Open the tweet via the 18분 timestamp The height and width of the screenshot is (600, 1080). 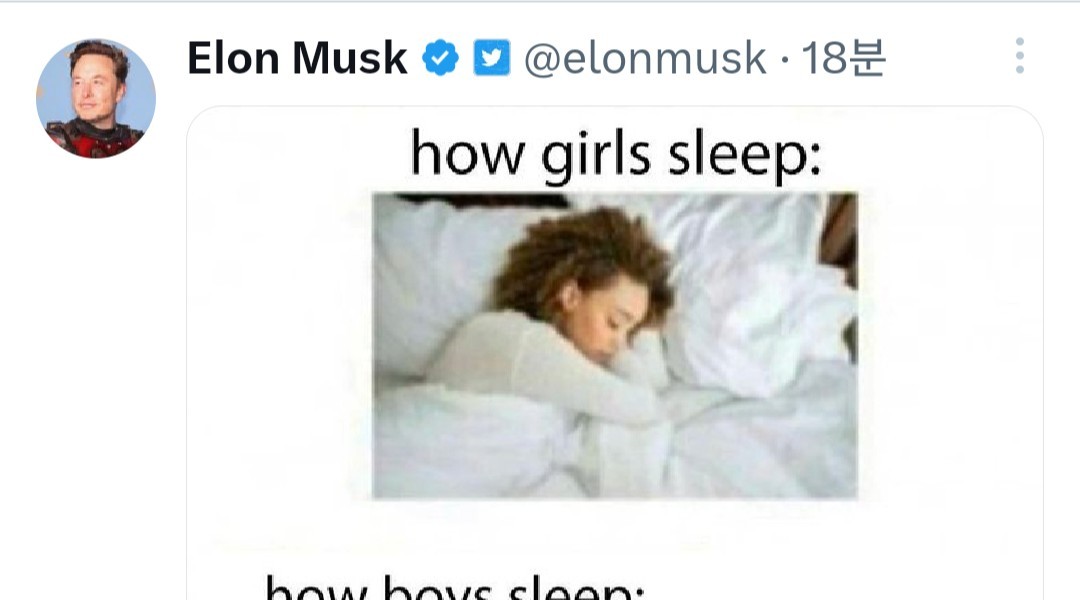coord(844,58)
